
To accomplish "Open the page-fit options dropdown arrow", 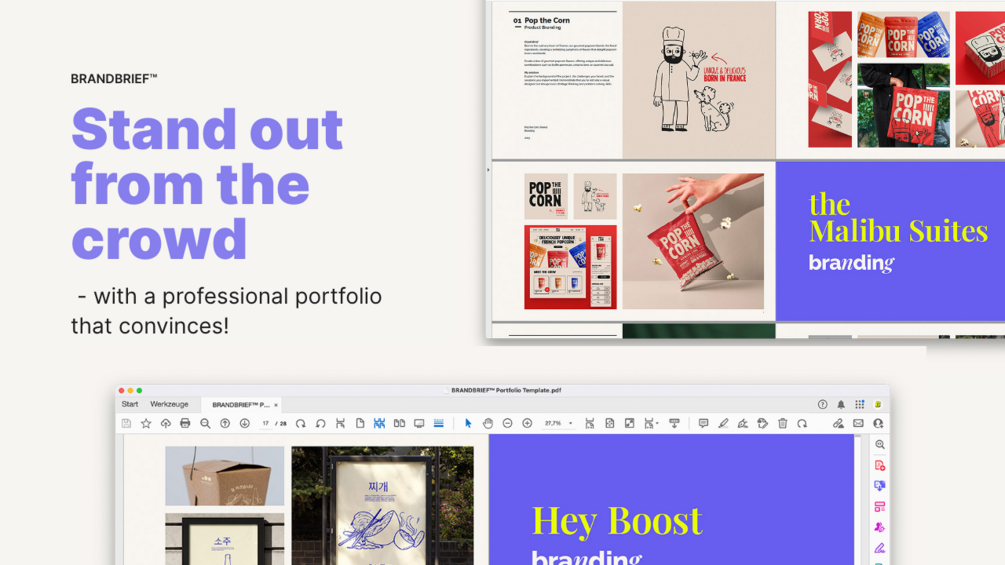I will (x=657, y=423).
